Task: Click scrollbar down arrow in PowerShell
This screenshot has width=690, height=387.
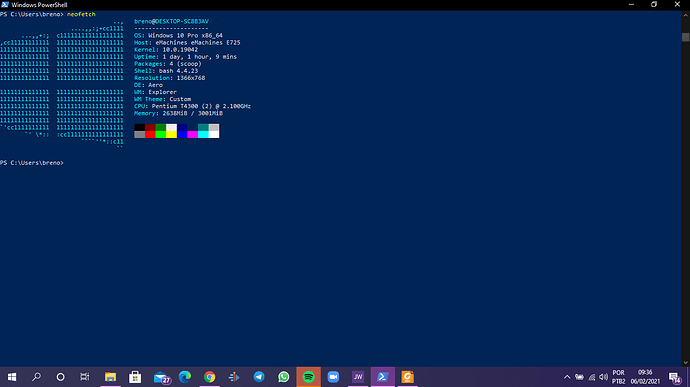Action: click(686, 363)
